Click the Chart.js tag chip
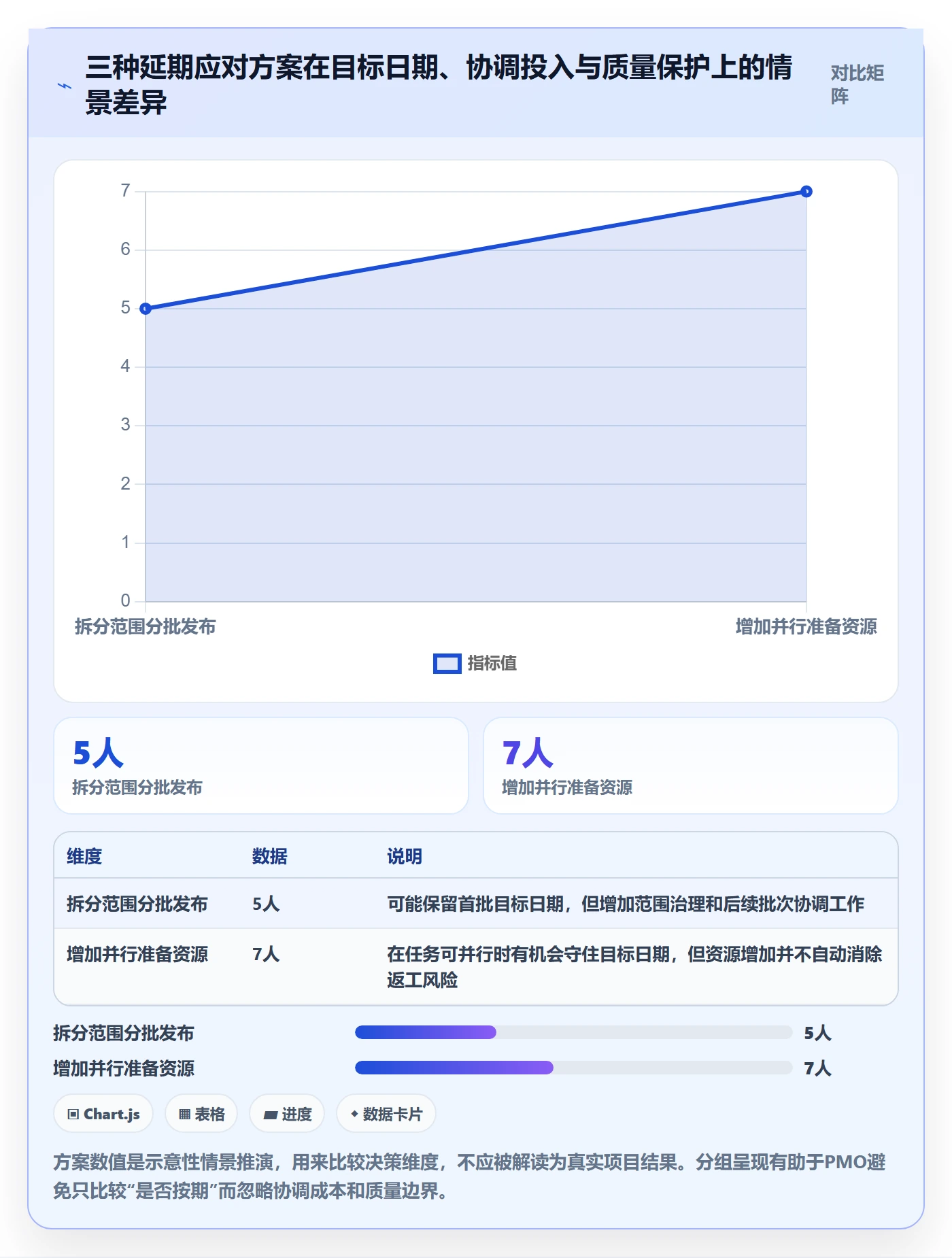This screenshot has height=1258, width=952. click(103, 1114)
